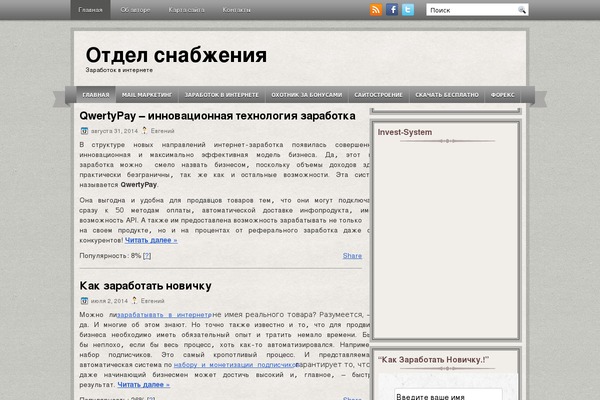Click date июля 2, 2014
Image resolution: width=600 pixels, height=400 pixels.
(109, 301)
